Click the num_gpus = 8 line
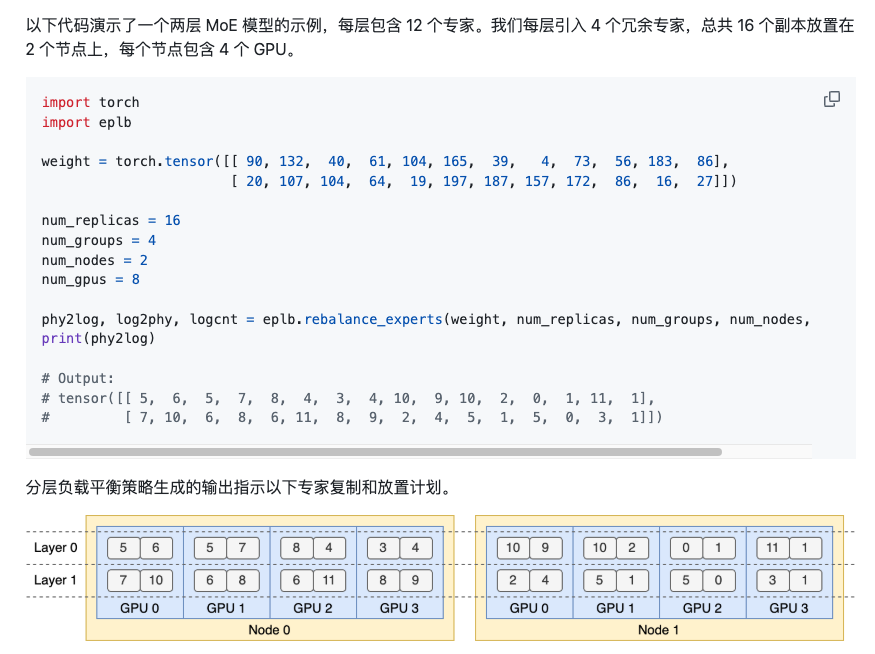This screenshot has height=654, width=875. pos(90,280)
